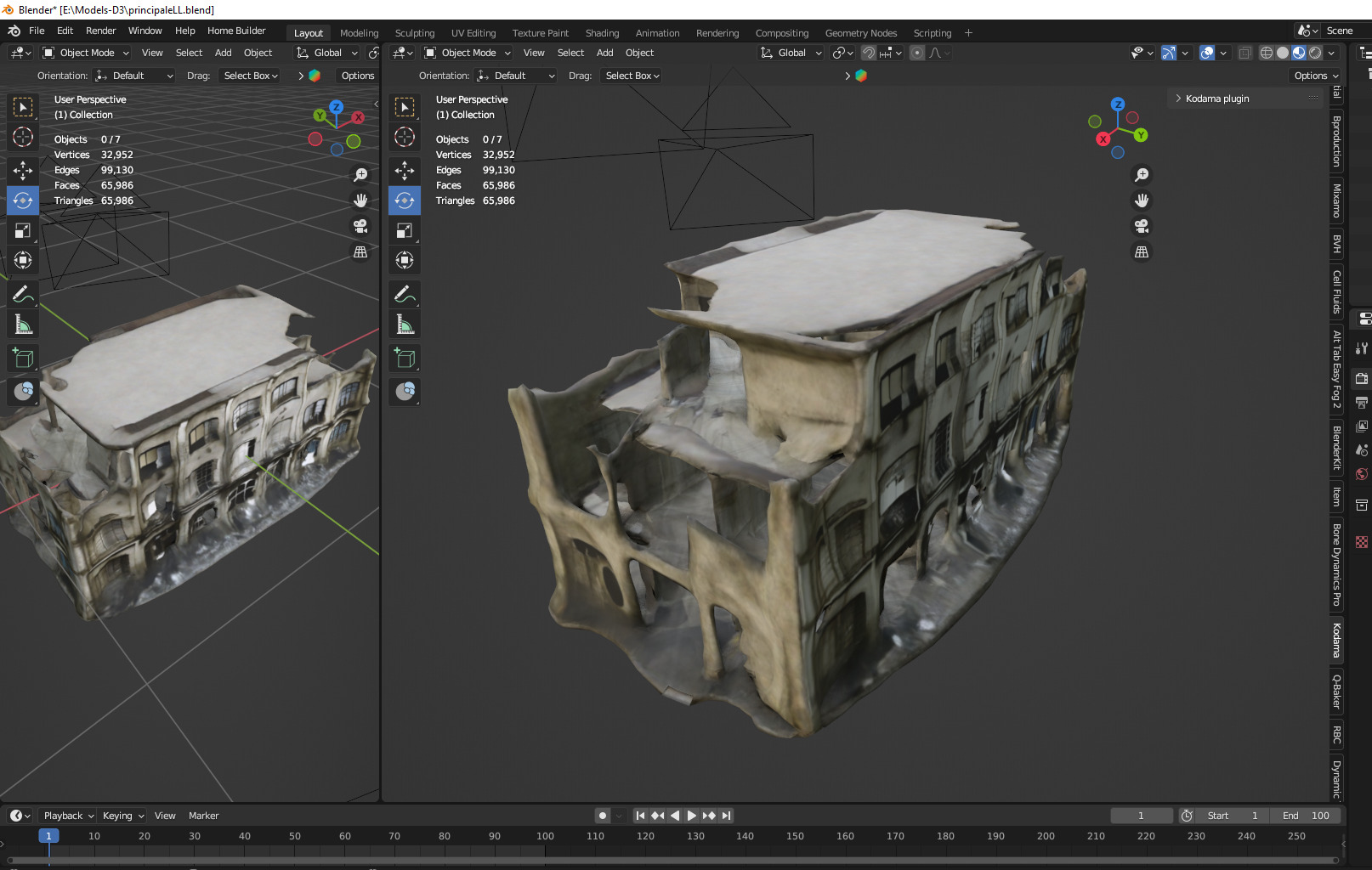Switch perspective/orthographic grid icon in right viewport

(x=1142, y=252)
